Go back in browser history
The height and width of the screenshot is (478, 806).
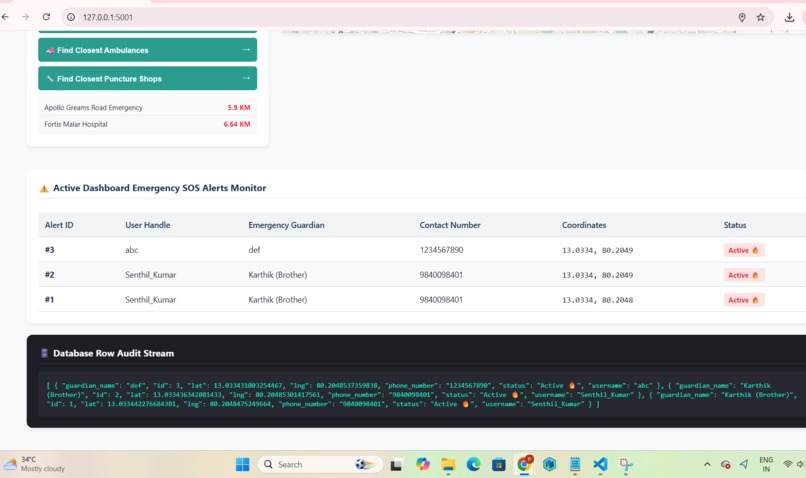(x=5, y=17)
